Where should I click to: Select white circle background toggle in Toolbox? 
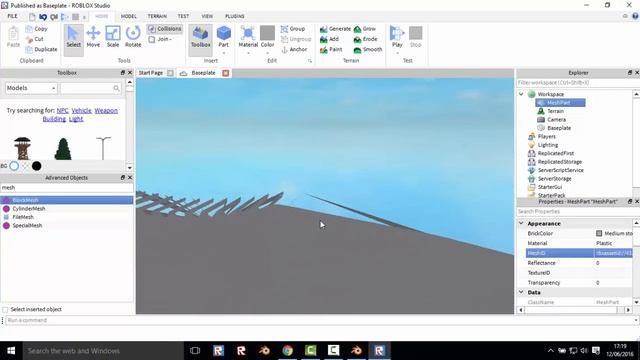14,166
